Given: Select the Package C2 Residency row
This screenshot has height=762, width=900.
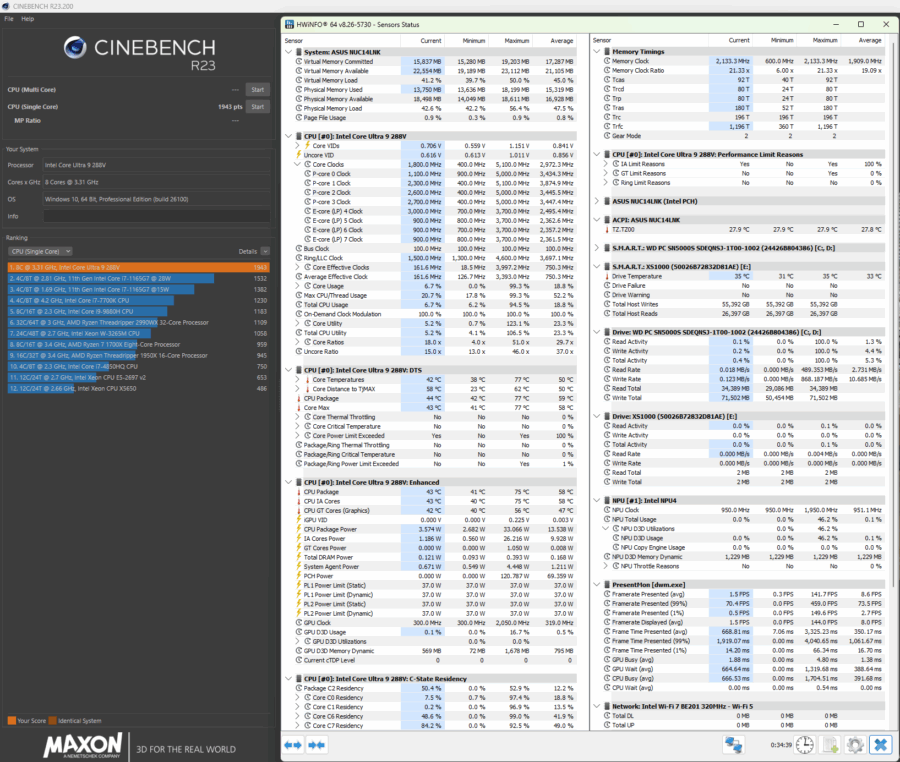Looking at the screenshot, I should [435, 688].
